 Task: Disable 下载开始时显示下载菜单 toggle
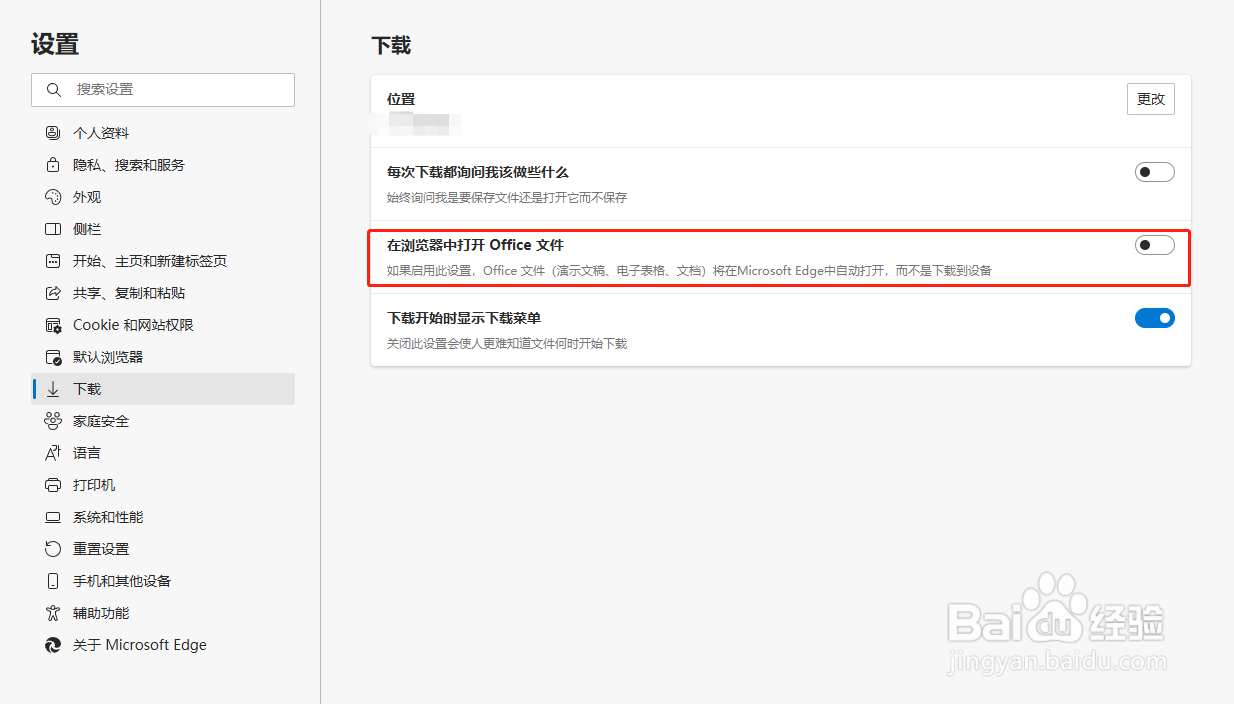(x=1154, y=318)
